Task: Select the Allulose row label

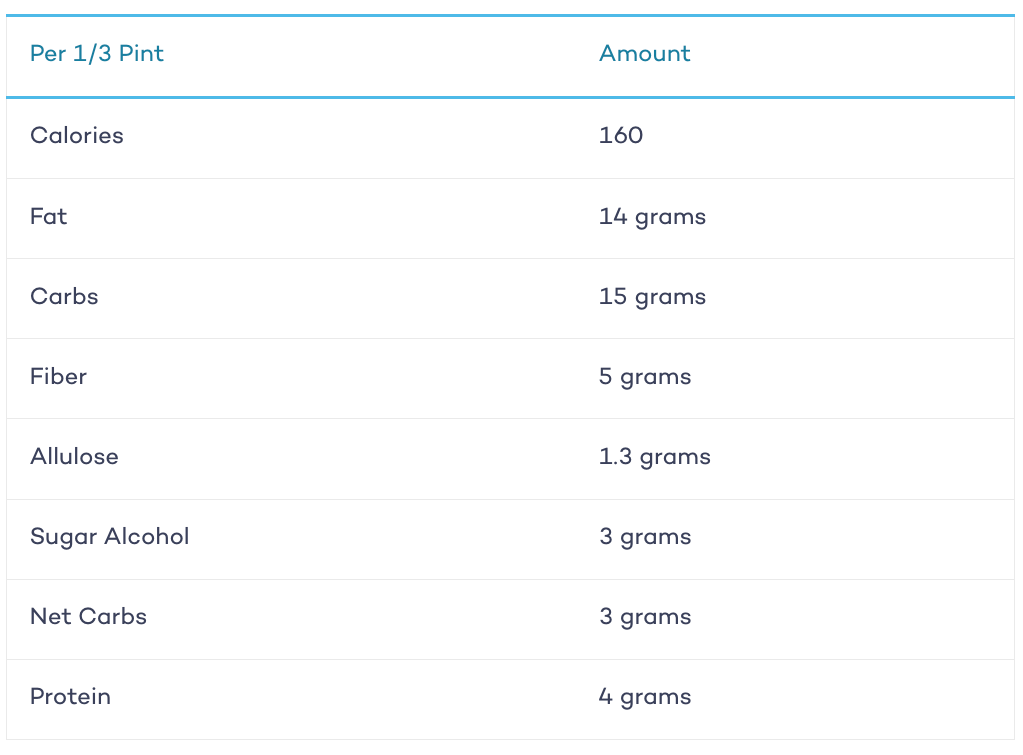Action: [x=74, y=456]
